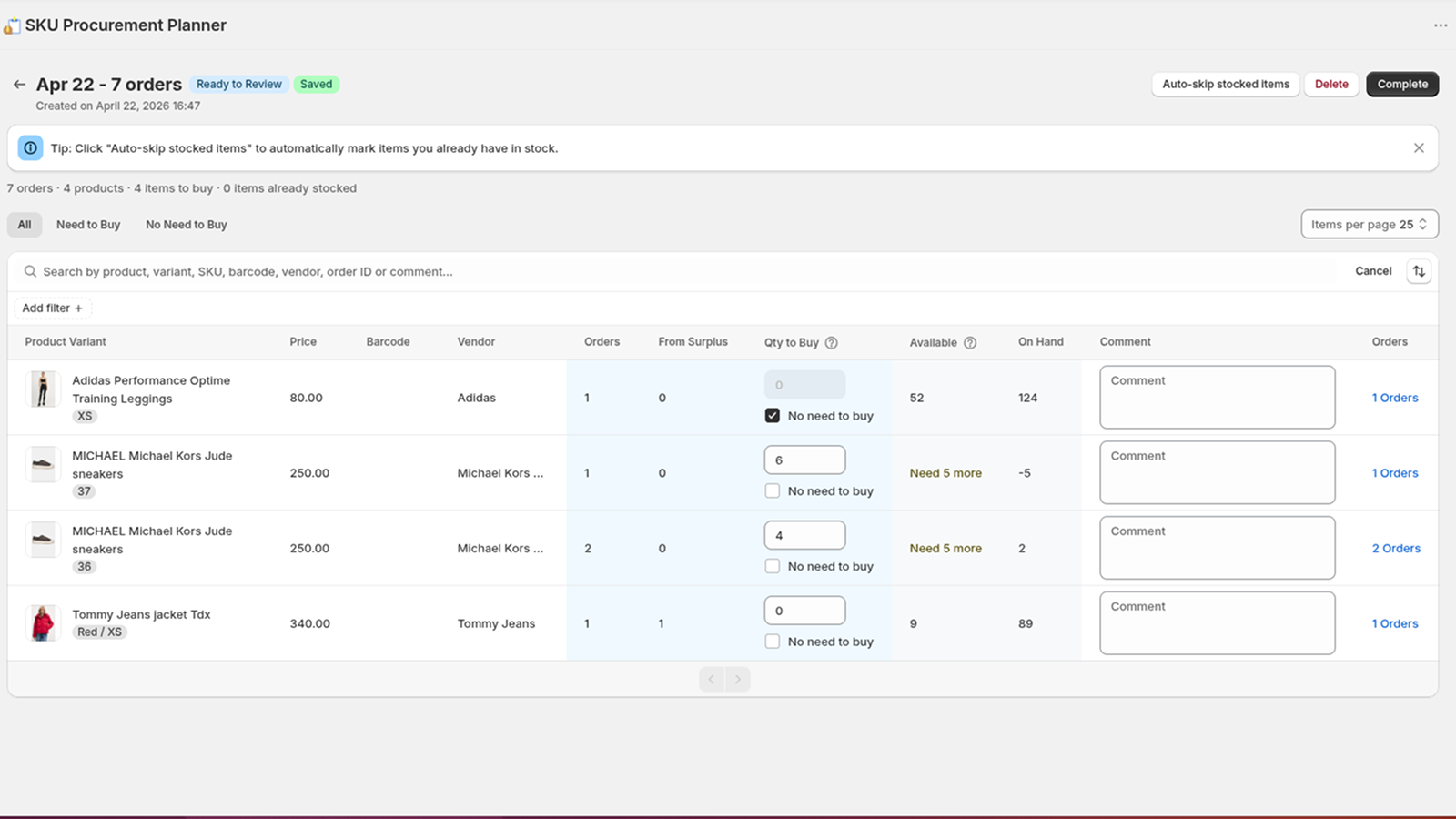The width and height of the screenshot is (1456, 819).
Task: Click the blue info icon in tip banner
Action: tap(30, 148)
